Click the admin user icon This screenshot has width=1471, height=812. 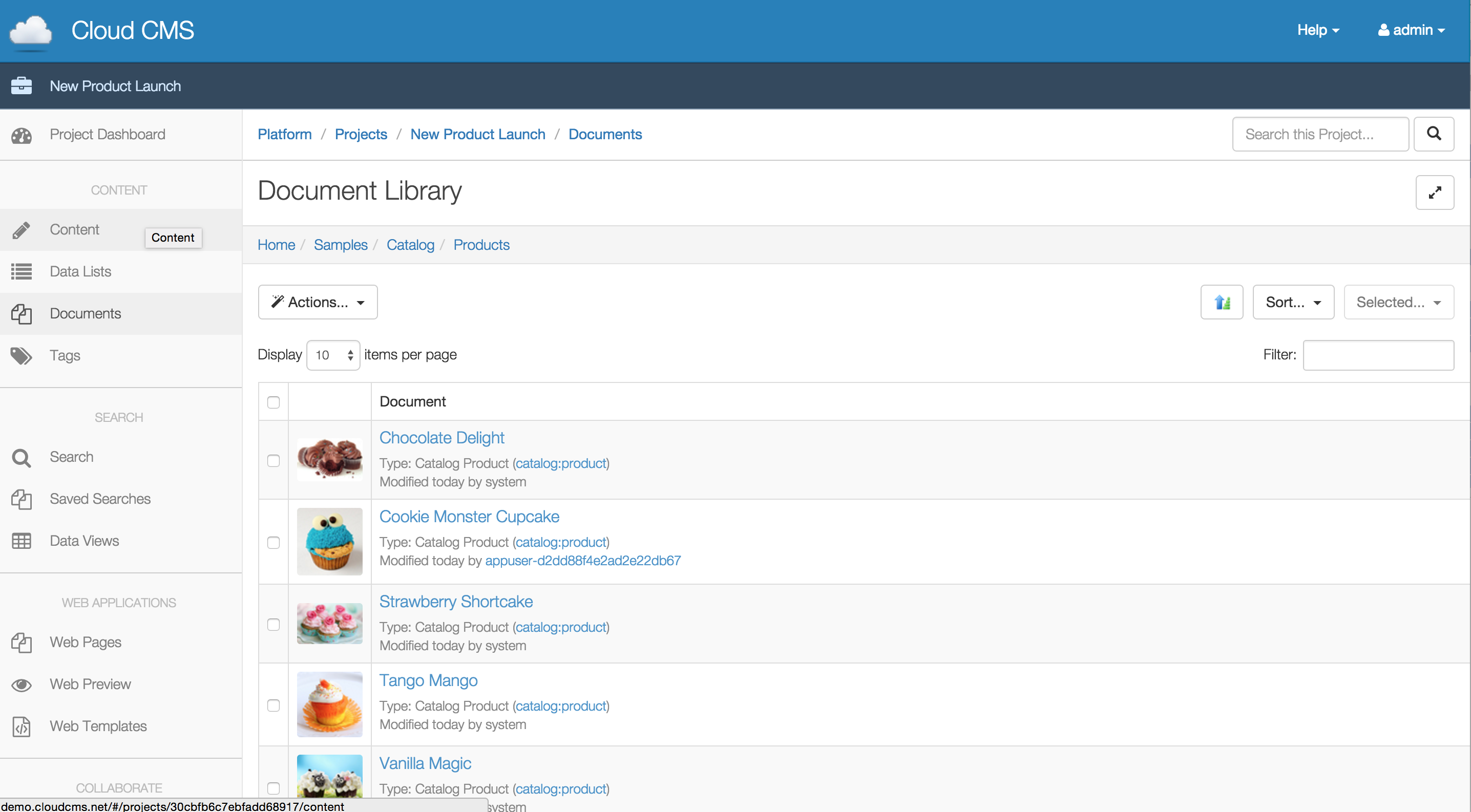(x=1383, y=30)
